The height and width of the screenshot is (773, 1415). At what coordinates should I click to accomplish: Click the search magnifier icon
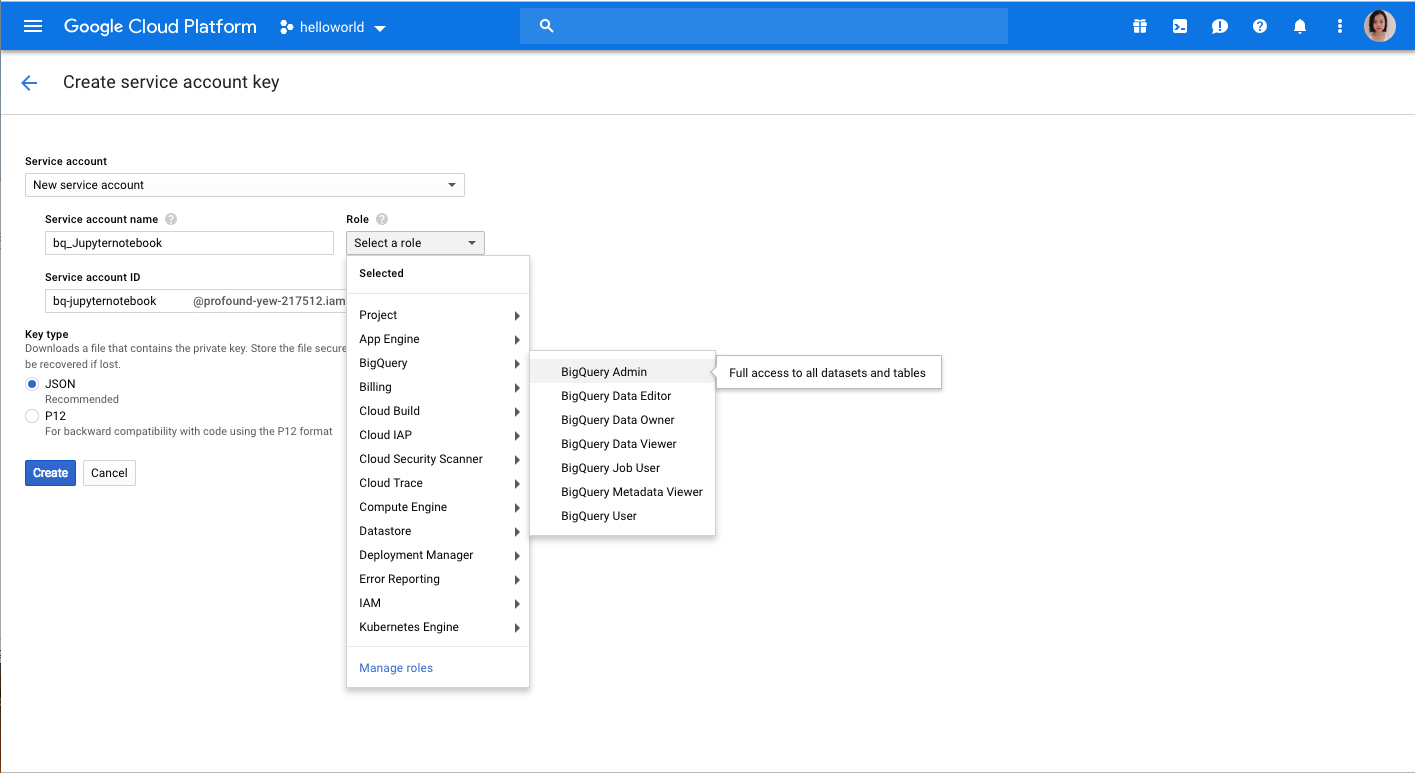pyautogui.click(x=546, y=26)
